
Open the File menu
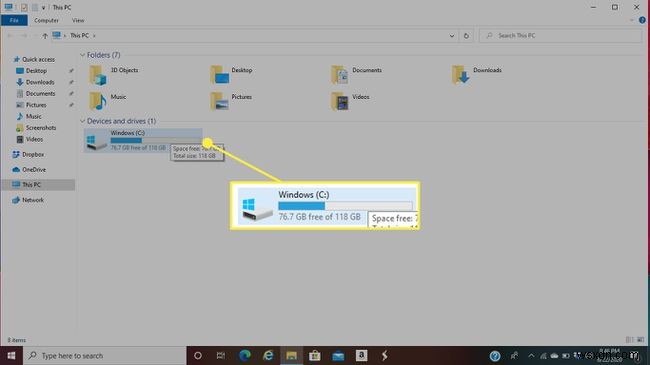(14, 20)
